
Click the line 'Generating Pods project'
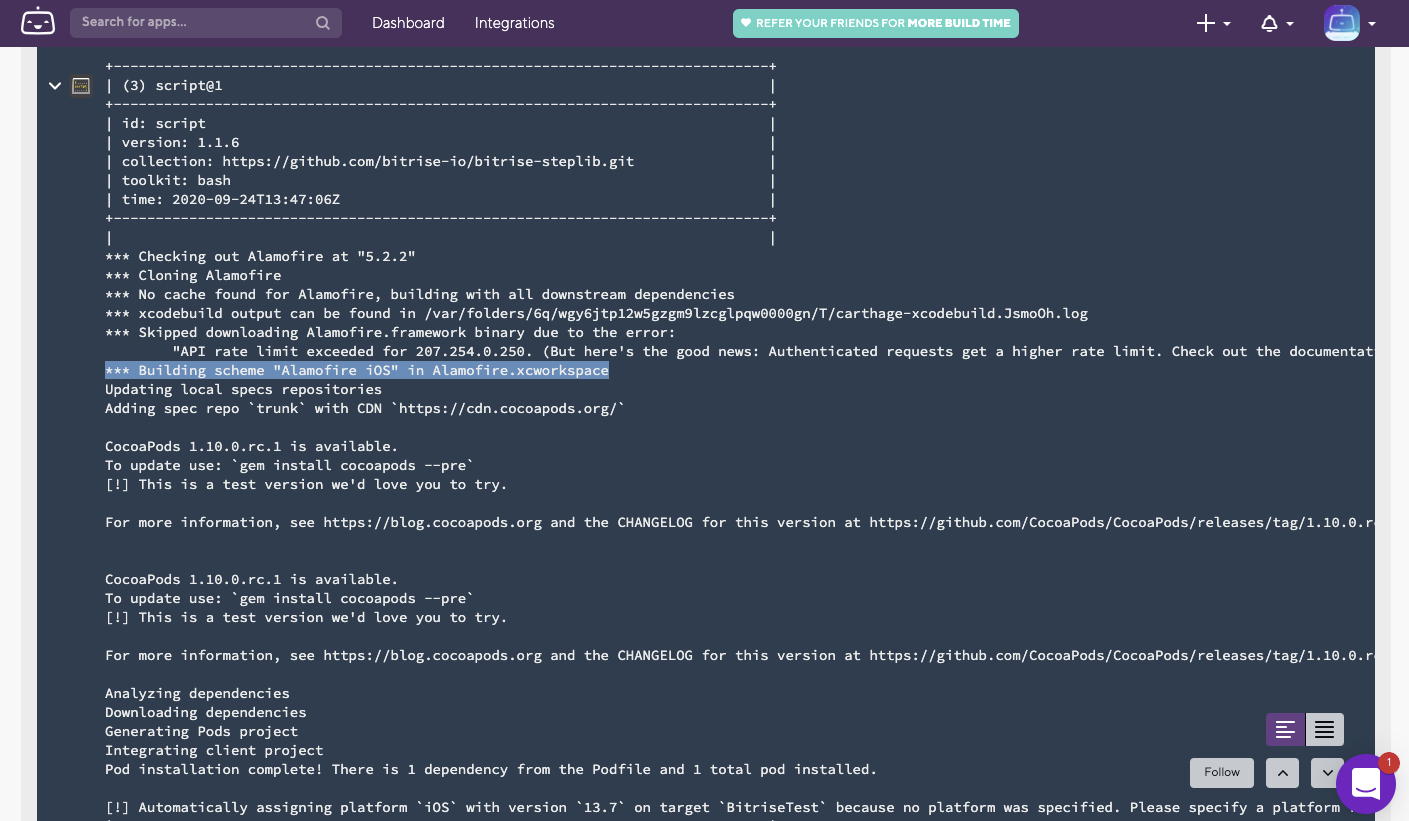pyautogui.click(x=201, y=732)
